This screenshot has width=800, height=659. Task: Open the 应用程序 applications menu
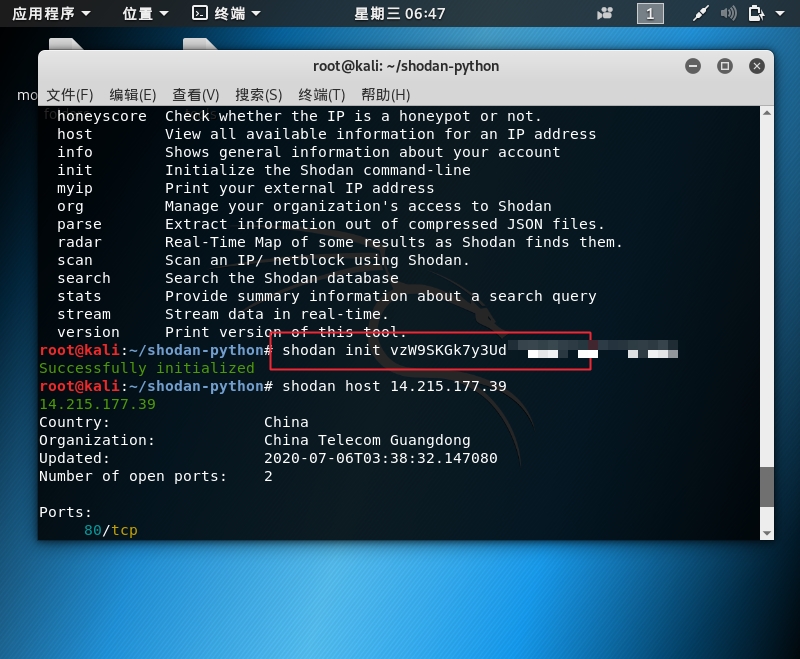51,13
